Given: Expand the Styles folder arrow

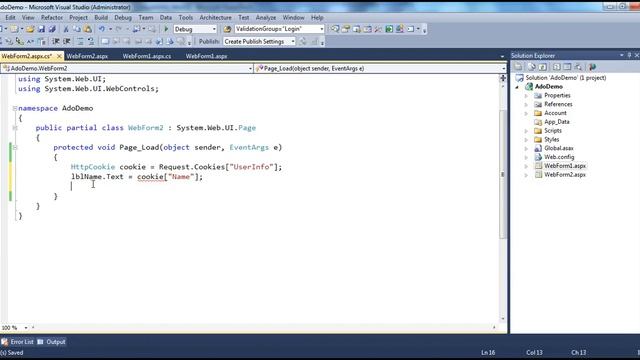Looking at the screenshot, I should [x=526, y=140].
